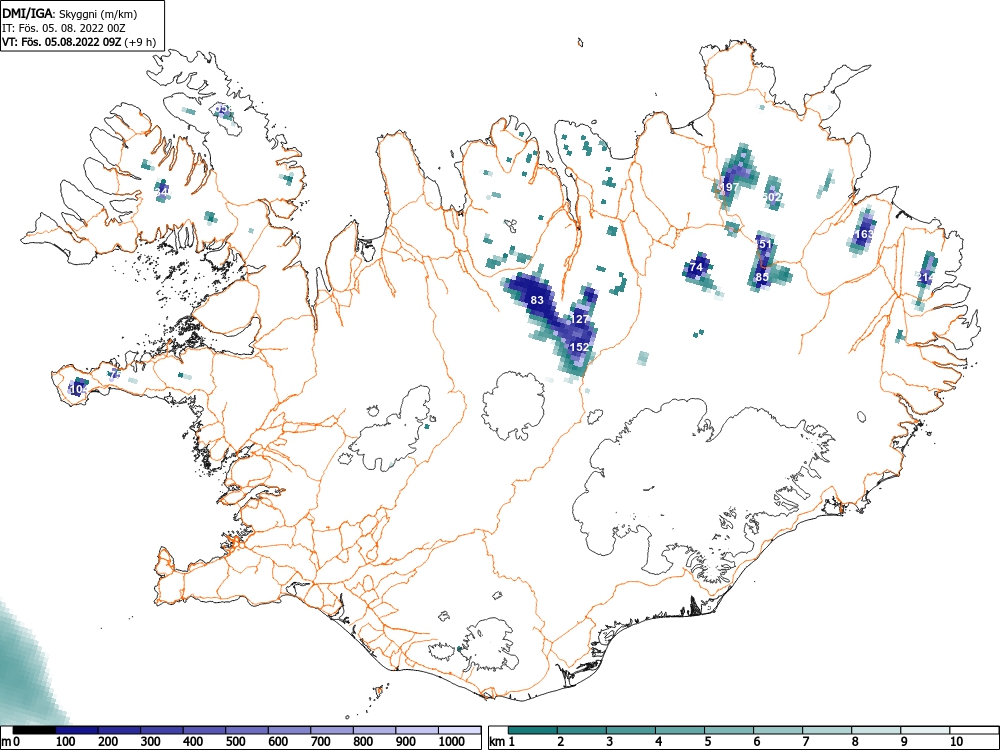Image resolution: width=1000 pixels, height=750 pixels.
Task: Click the '3' label on the kilometre scale
Action: tap(610, 742)
